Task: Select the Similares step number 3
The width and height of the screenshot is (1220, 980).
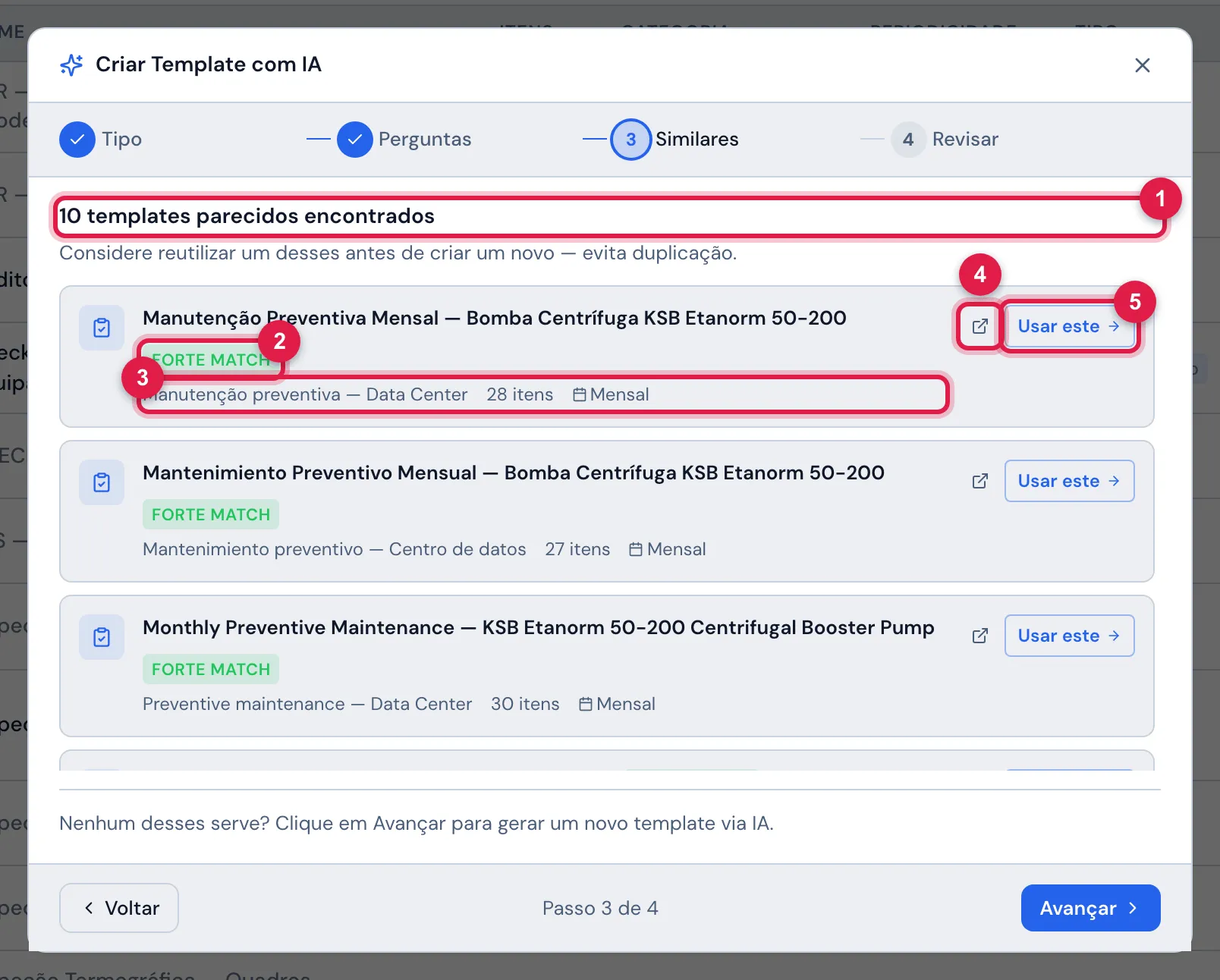Action: click(x=631, y=140)
